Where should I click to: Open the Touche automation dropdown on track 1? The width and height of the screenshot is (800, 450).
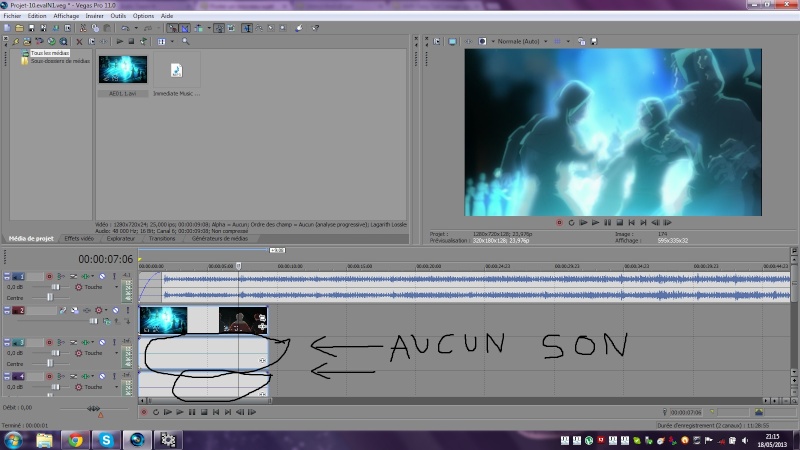tap(116, 287)
